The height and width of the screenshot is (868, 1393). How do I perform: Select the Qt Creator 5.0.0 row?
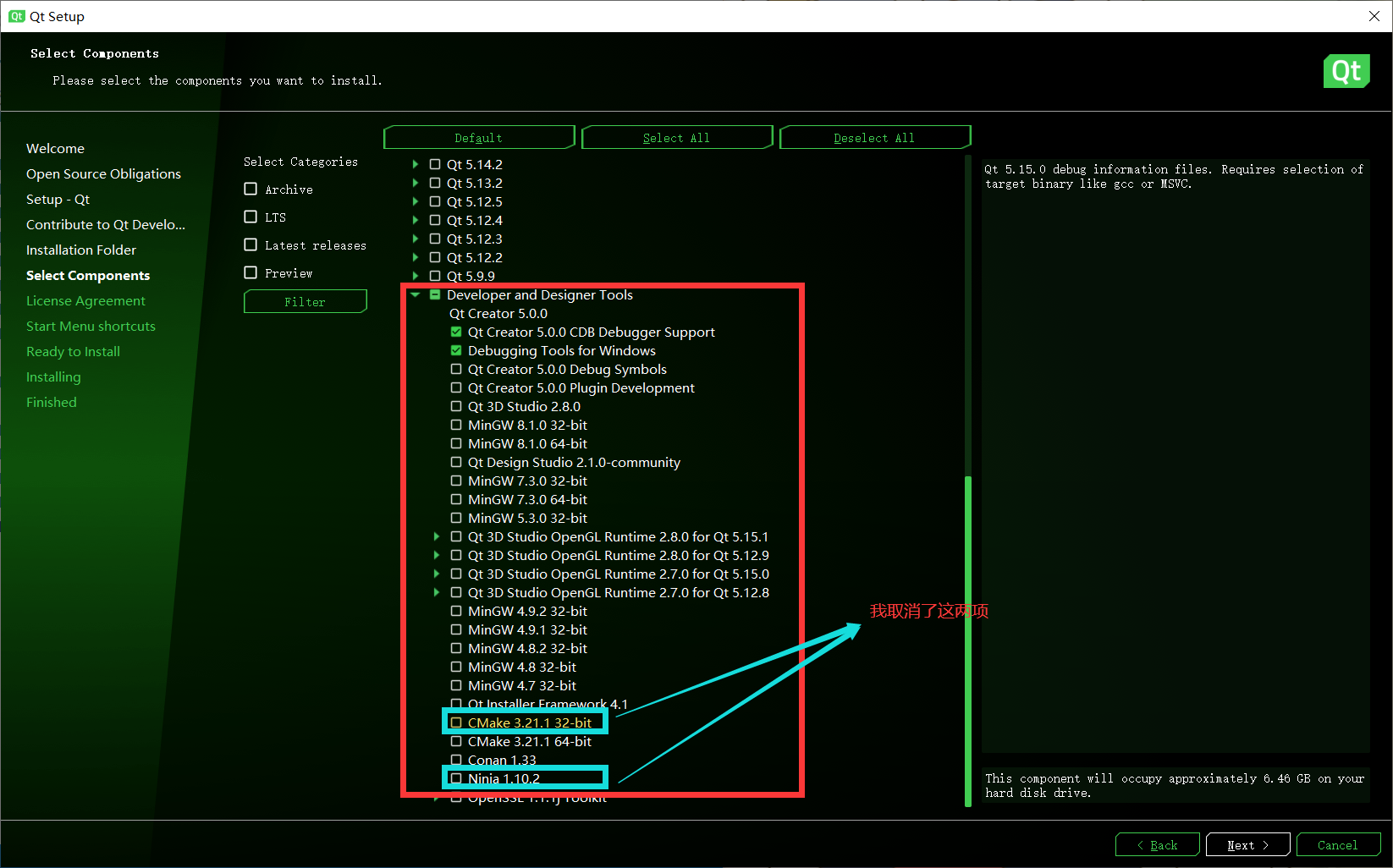[x=498, y=313]
